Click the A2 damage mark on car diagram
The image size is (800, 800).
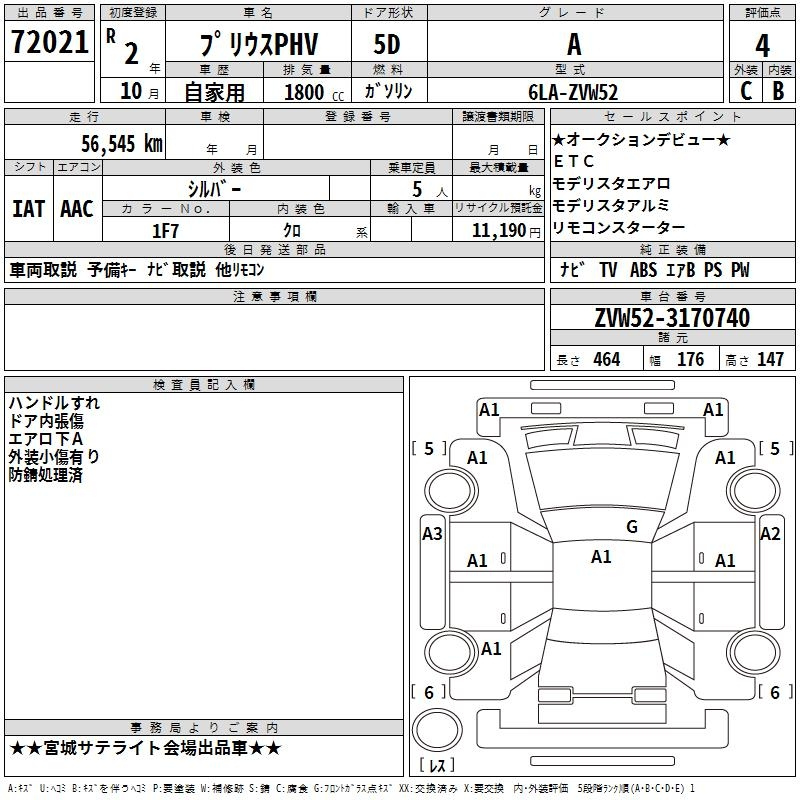[x=769, y=534]
